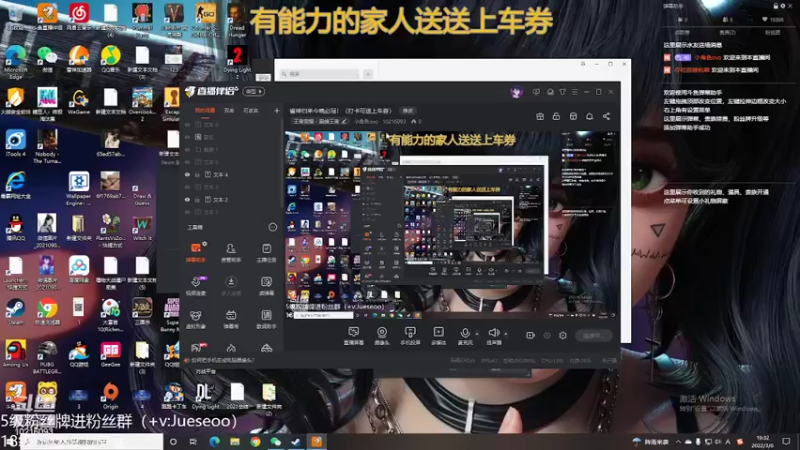This screenshot has width=800, height=450.
Task: Open Chrome from the taskbar
Action: point(256,442)
